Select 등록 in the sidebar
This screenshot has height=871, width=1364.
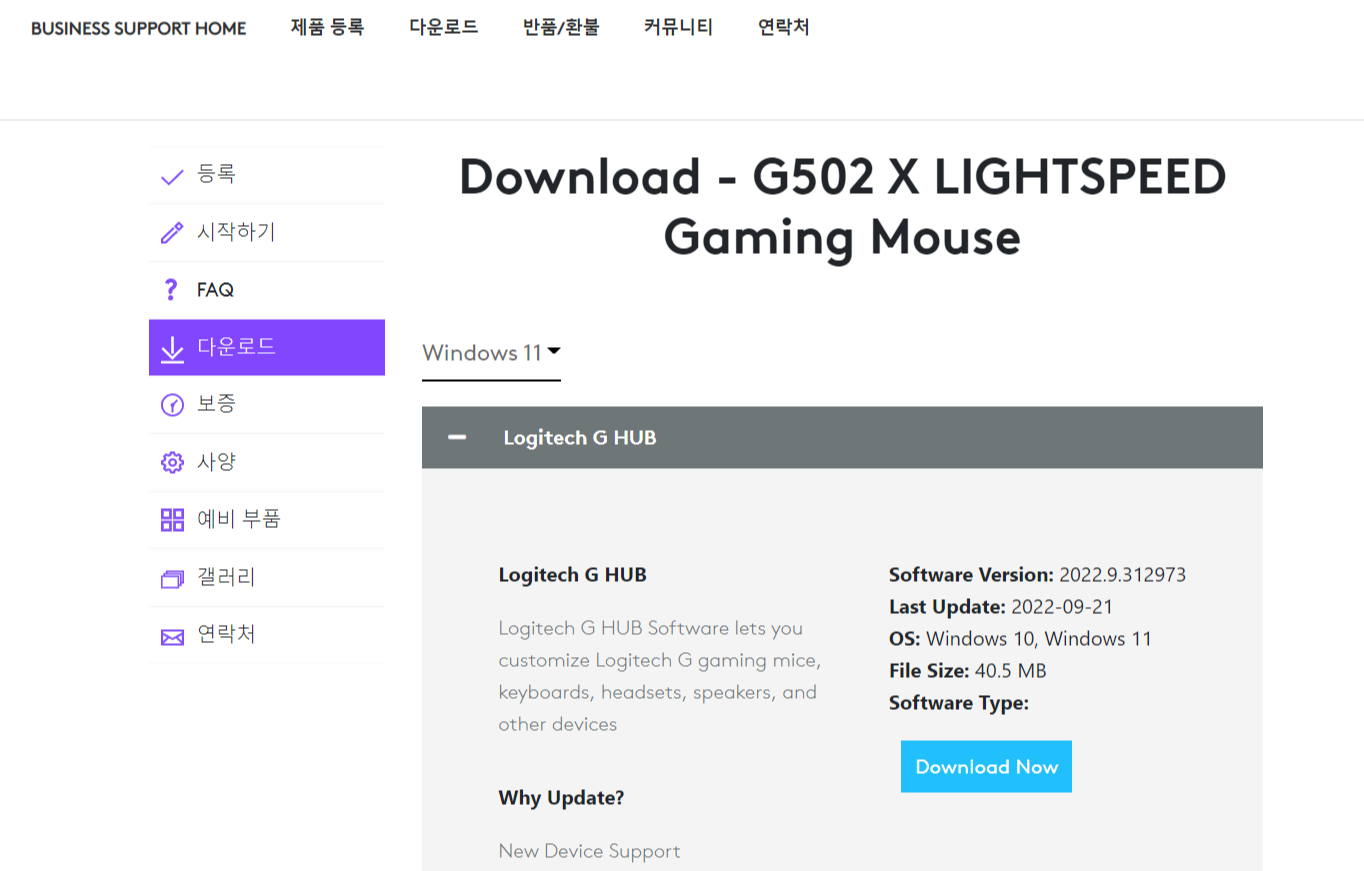pos(267,176)
